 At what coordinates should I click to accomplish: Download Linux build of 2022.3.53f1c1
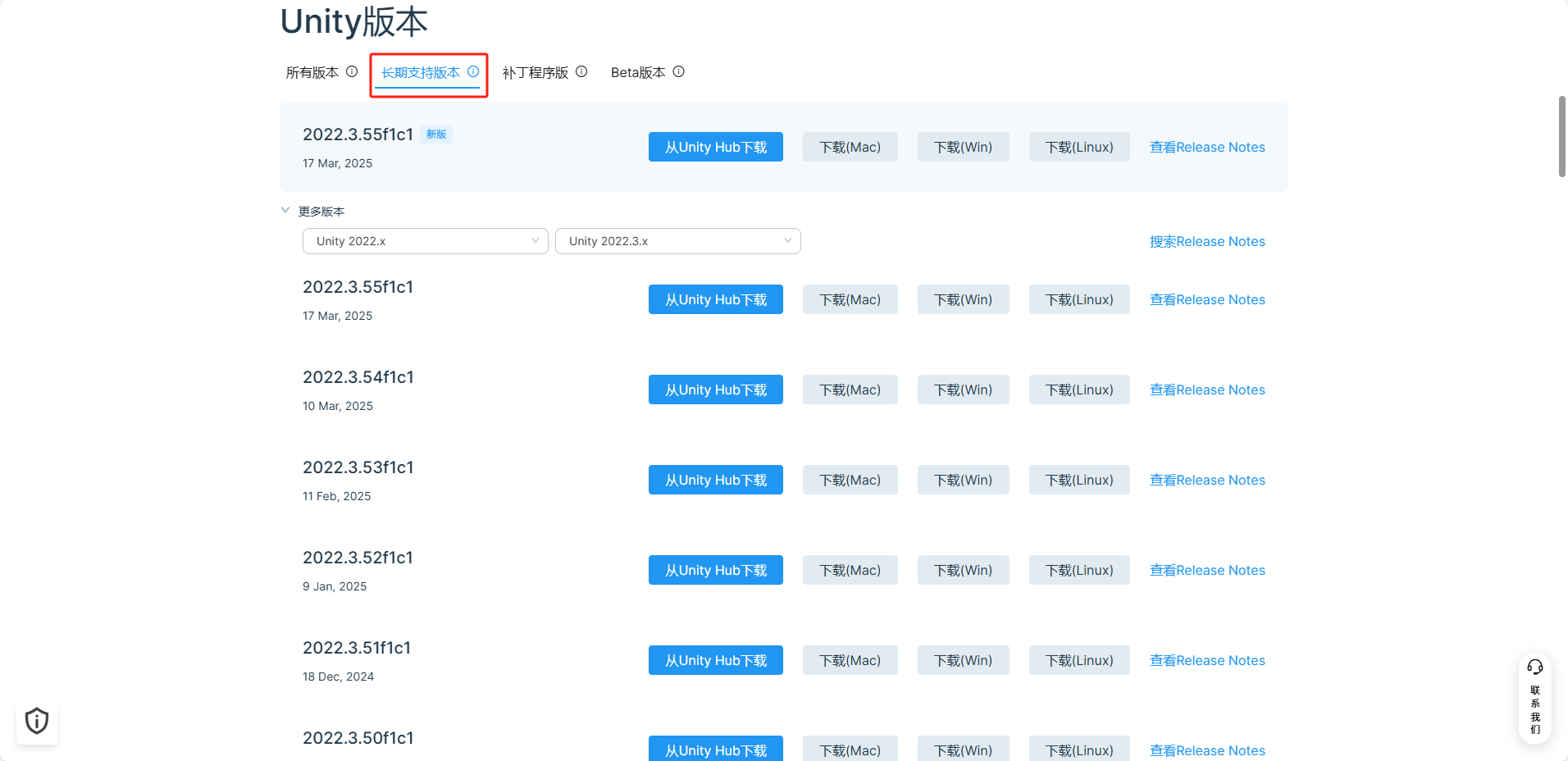[1078, 480]
